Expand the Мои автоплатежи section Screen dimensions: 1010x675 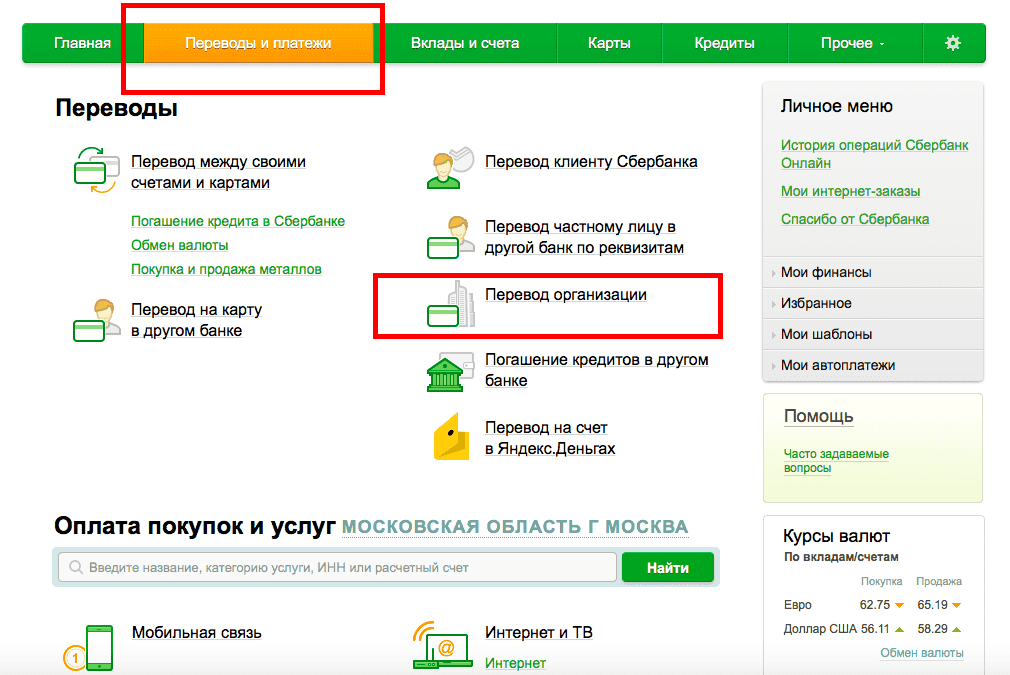(837, 365)
